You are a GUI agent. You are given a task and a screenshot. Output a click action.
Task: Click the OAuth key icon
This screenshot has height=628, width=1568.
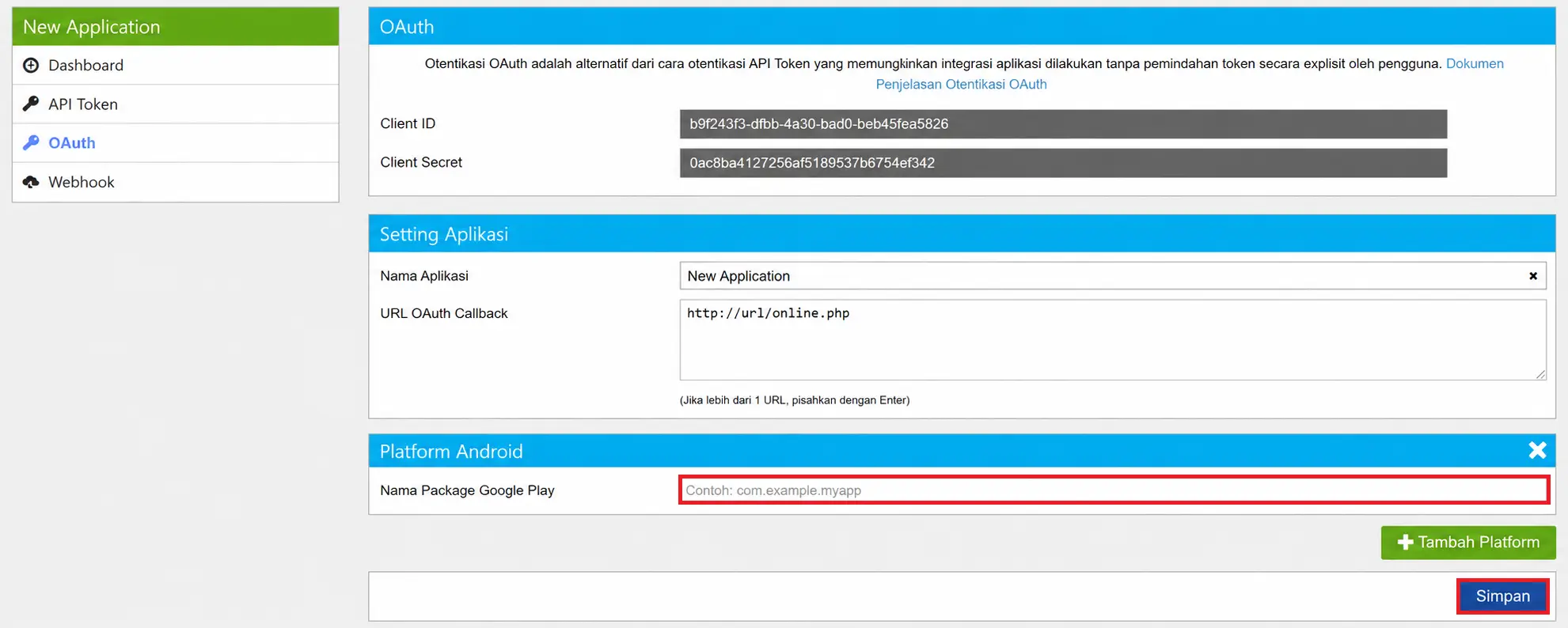(31, 142)
